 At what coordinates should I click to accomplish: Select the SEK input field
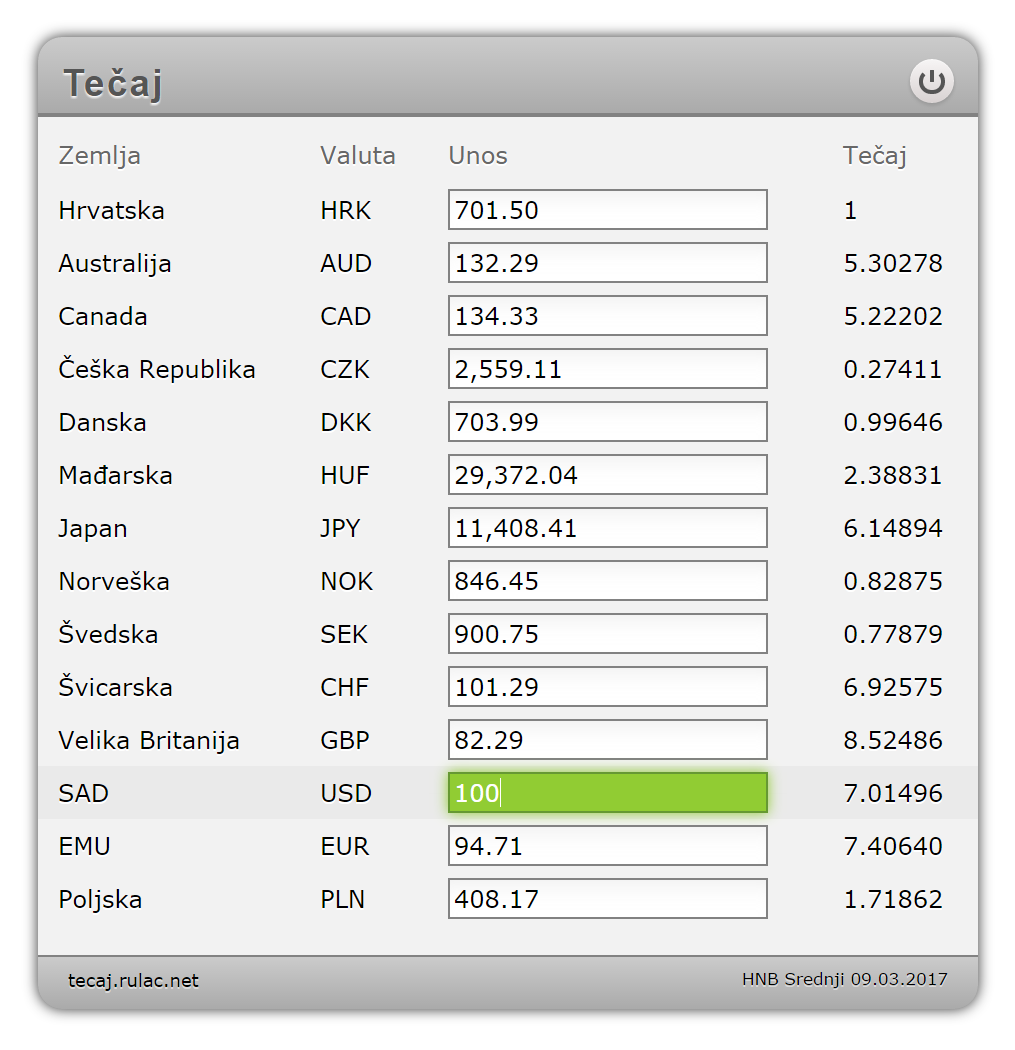607,633
